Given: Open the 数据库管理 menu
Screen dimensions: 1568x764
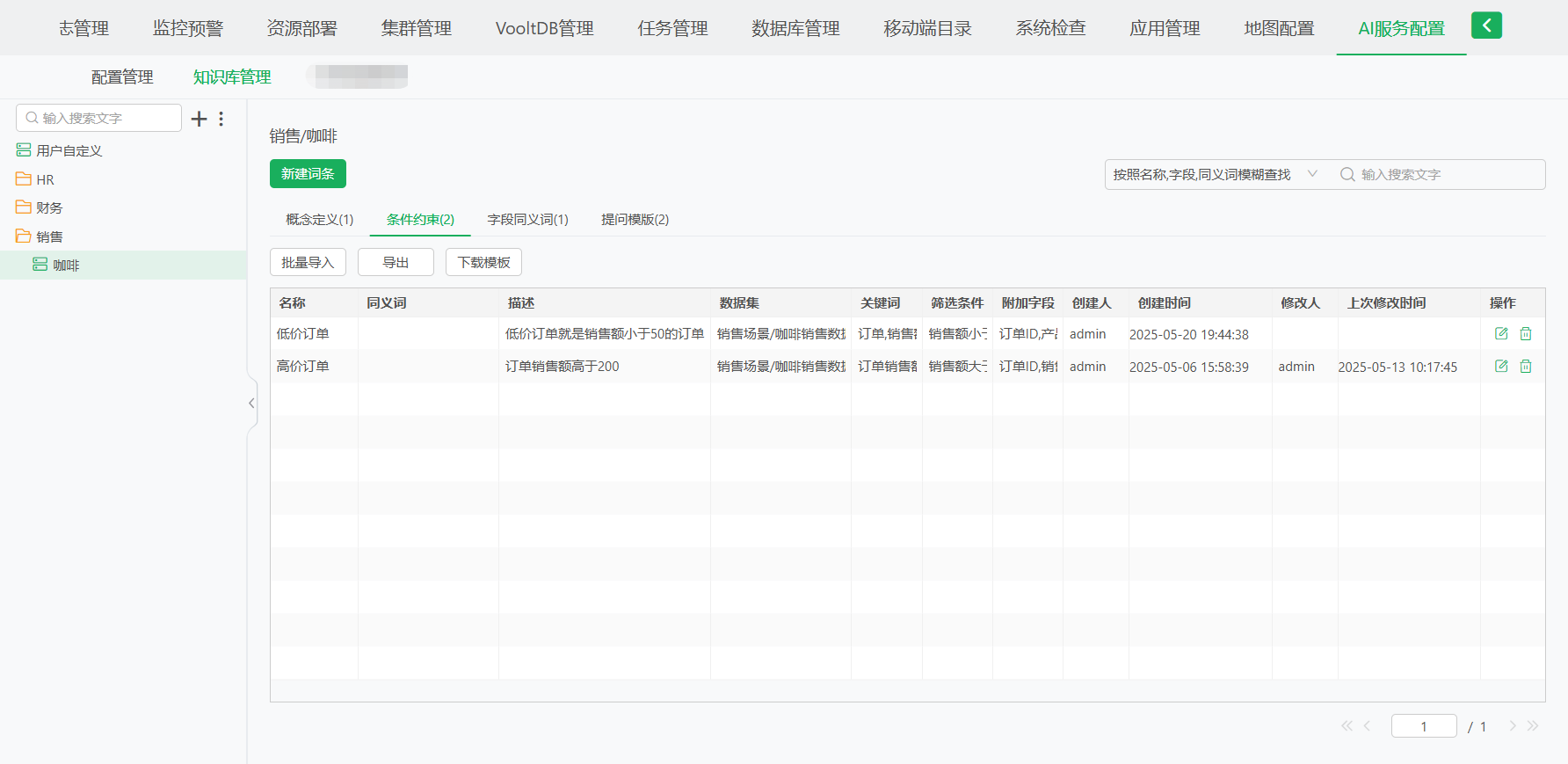Looking at the screenshot, I should click(795, 28).
